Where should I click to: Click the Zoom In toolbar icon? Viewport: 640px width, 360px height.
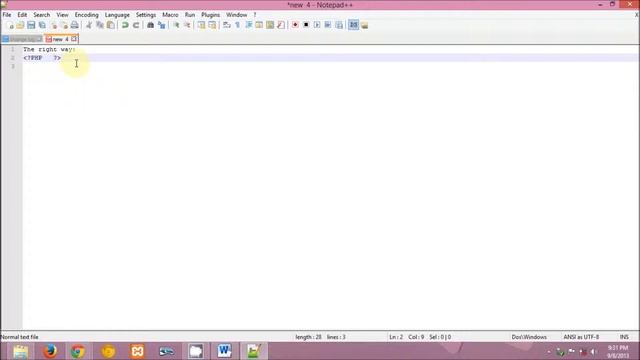click(176, 25)
